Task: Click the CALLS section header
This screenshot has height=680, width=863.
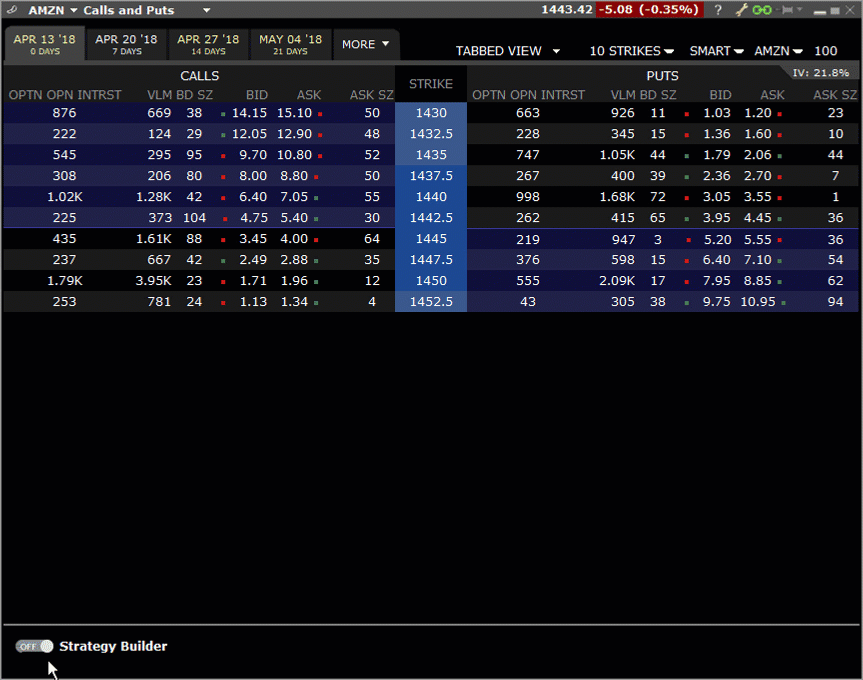Action: click(200, 76)
